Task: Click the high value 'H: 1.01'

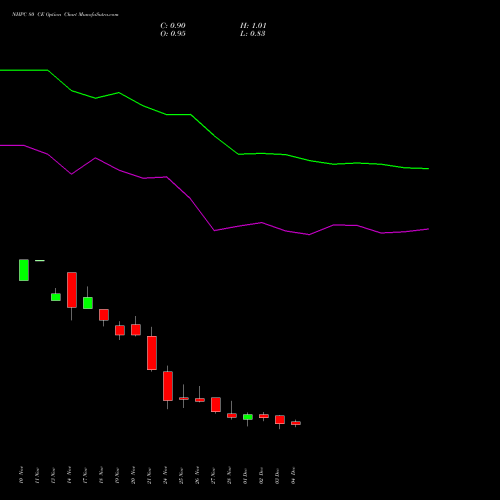Action: pos(253,26)
